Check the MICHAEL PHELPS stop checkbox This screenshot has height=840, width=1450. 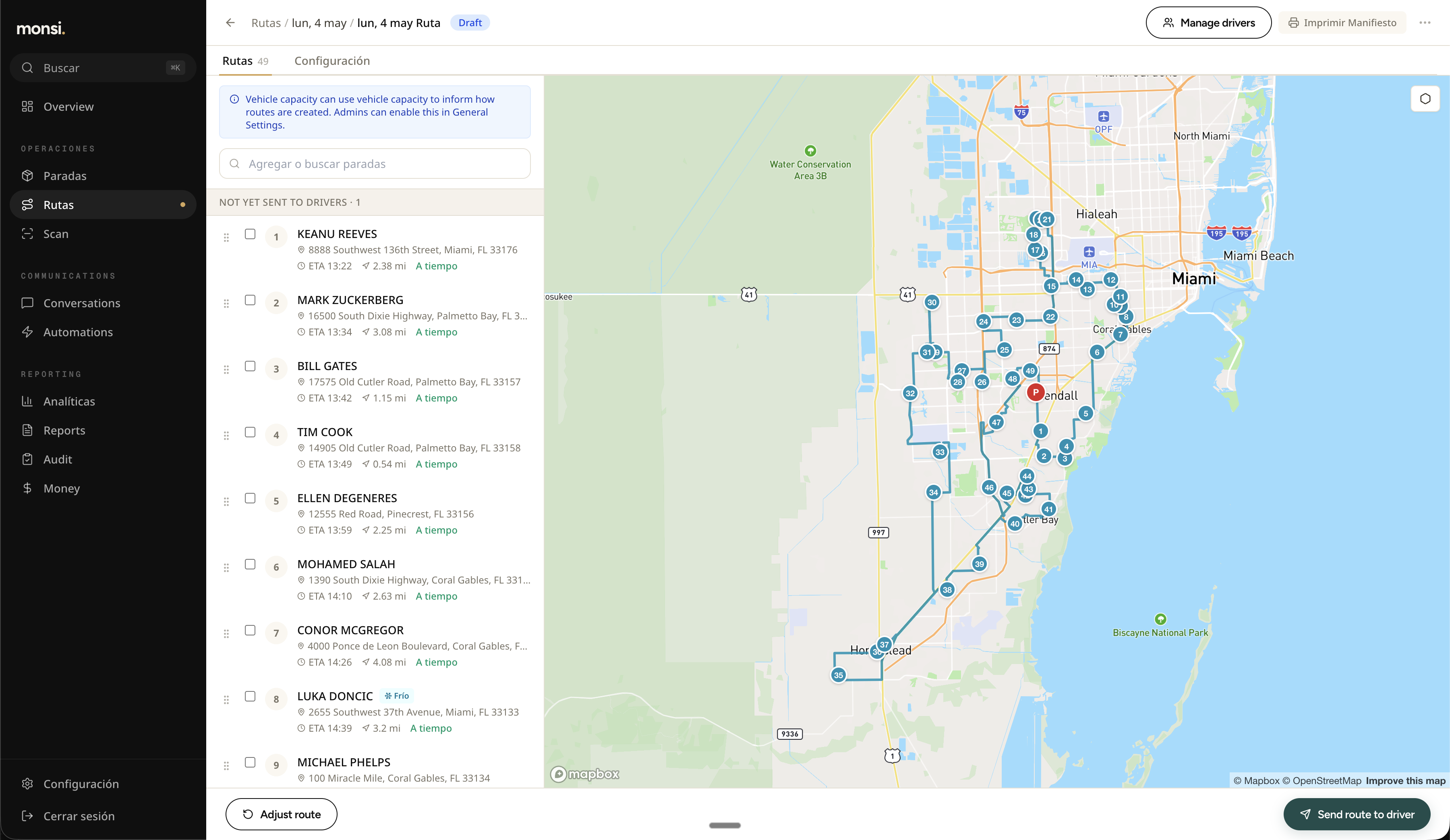click(x=250, y=762)
